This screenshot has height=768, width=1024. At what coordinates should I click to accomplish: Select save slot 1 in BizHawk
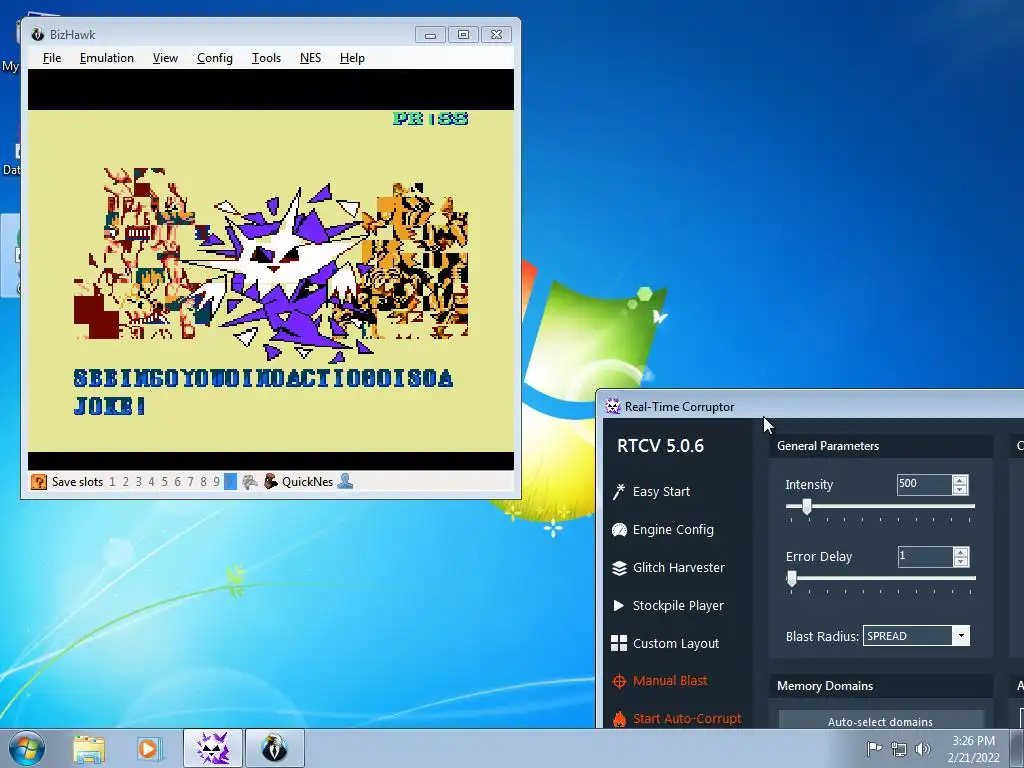(x=112, y=482)
